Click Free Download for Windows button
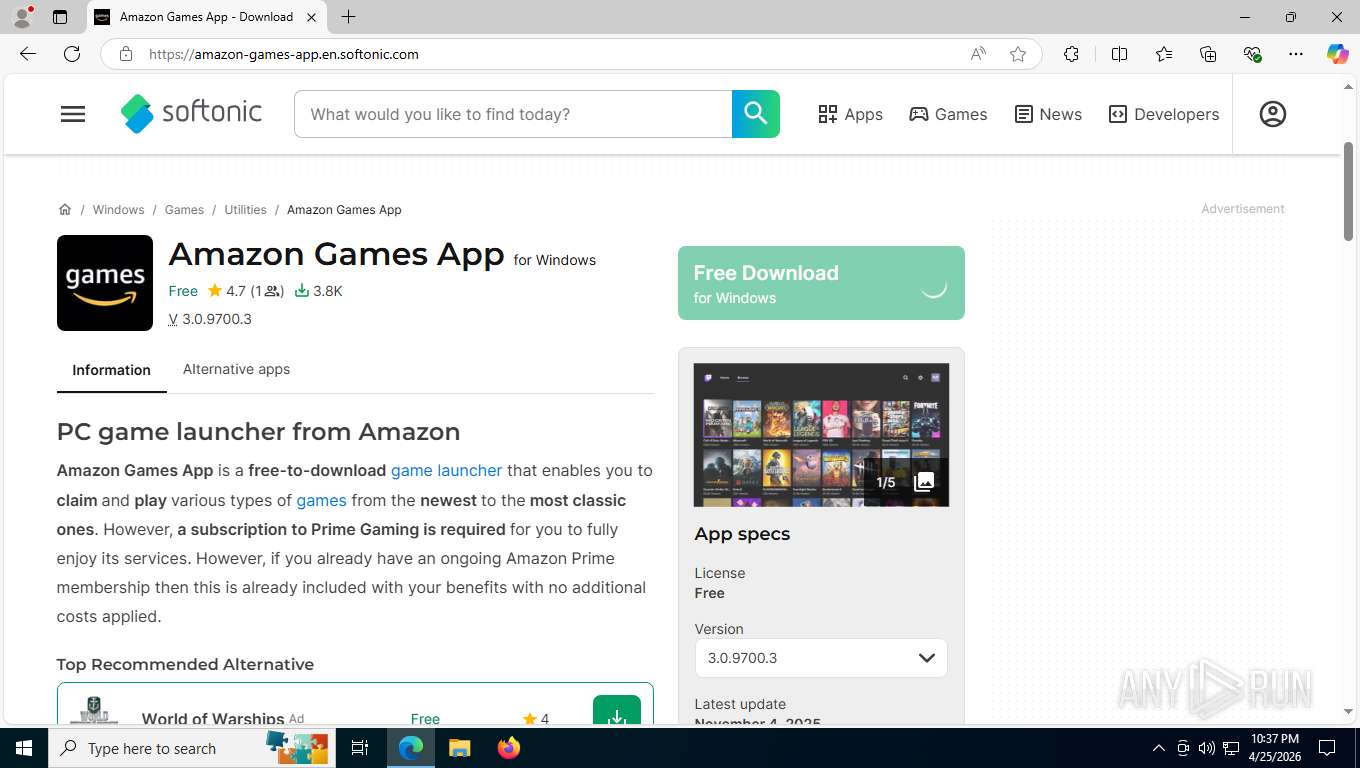 pyautogui.click(x=821, y=283)
